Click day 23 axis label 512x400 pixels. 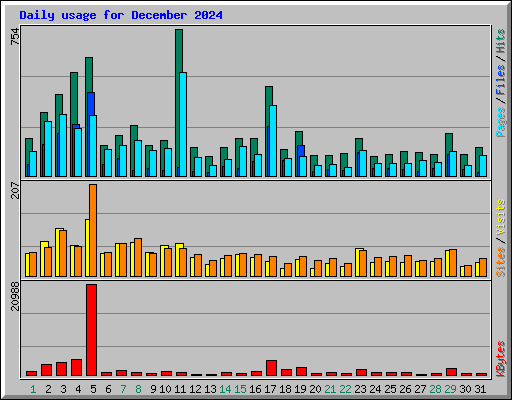tap(360, 389)
